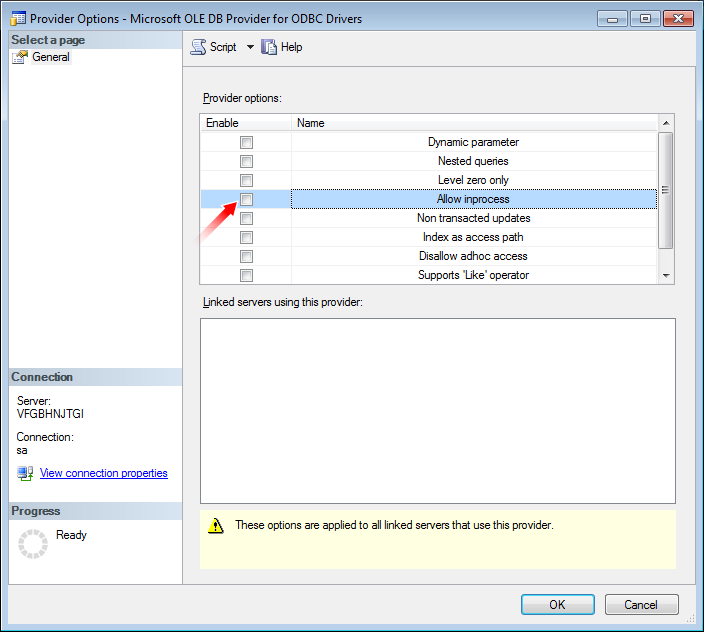The image size is (704, 632).
Task: Click the Ready progress spinner icon
Action: click(33, 544)
